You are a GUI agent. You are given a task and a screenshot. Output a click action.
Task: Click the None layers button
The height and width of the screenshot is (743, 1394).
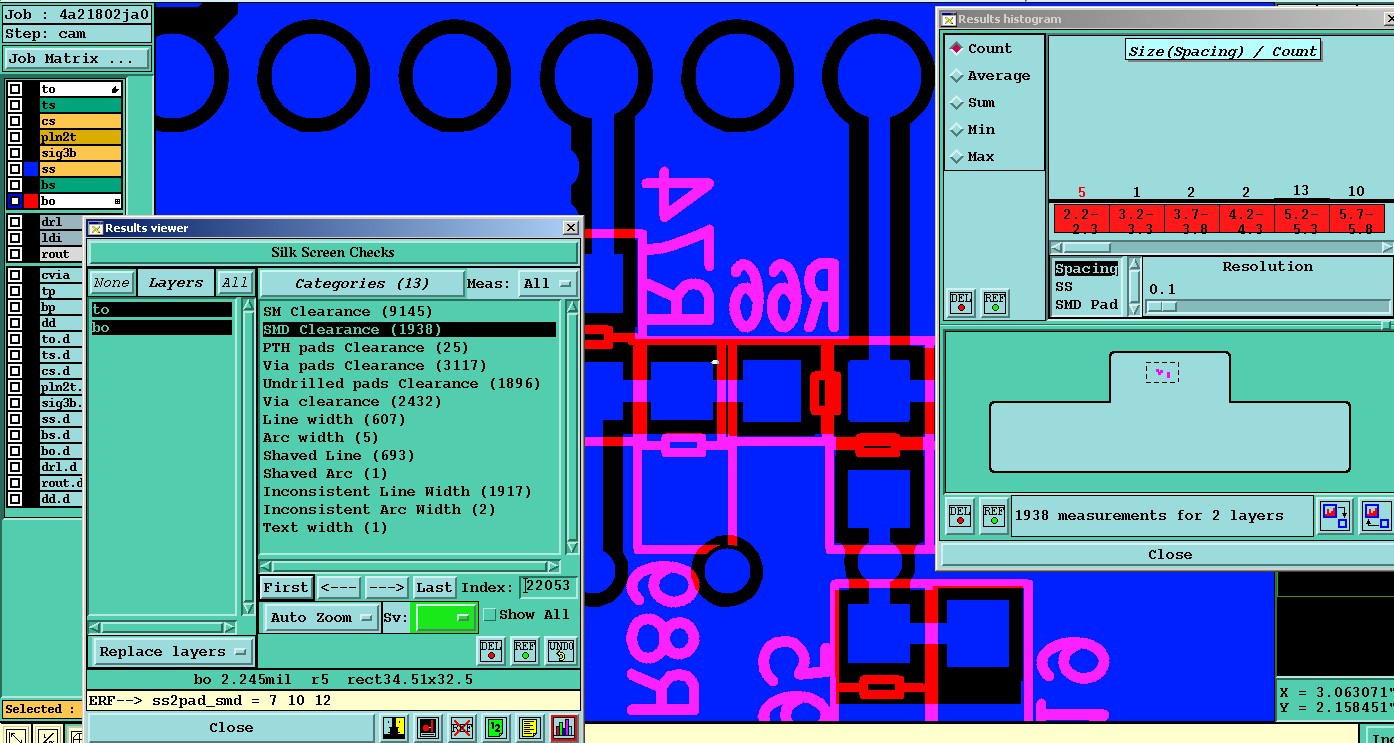pos(112,283)
